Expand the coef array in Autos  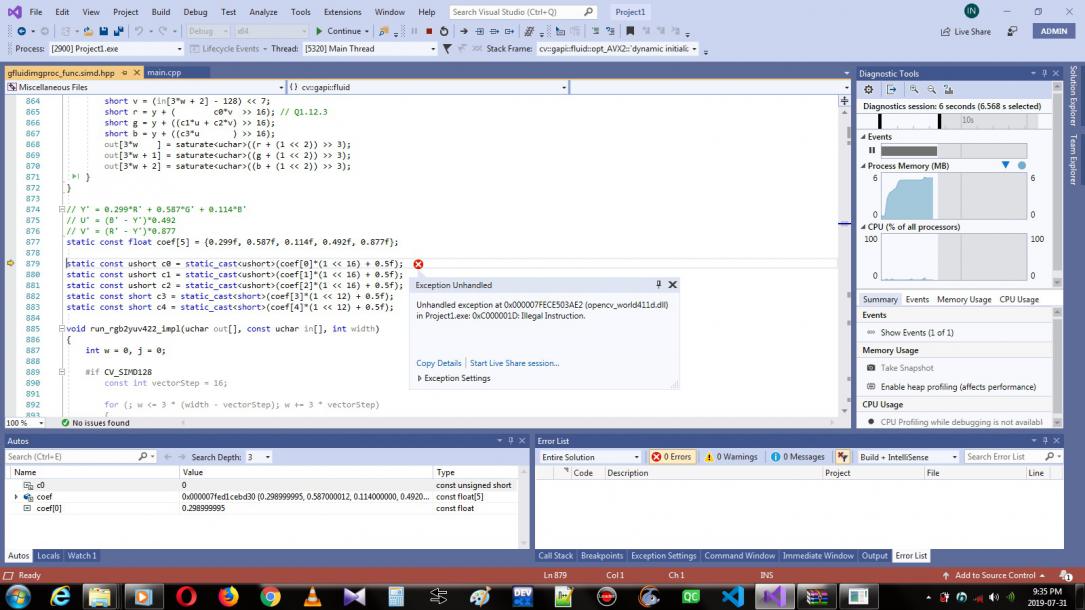click(x=16, y=497)
